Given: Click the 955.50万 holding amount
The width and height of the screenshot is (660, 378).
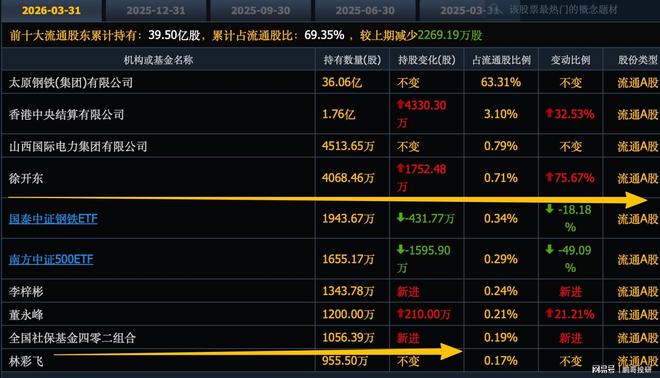Looking at the screenshot, I should click(345, 361).
